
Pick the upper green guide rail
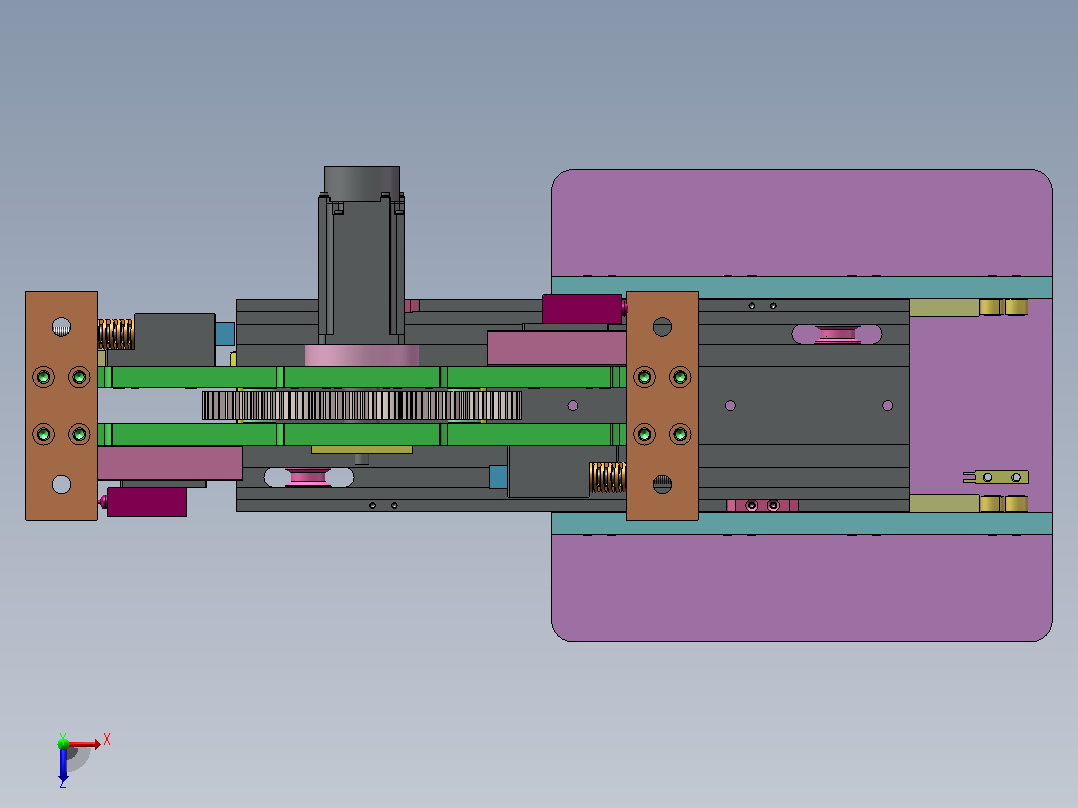(362, 377)
